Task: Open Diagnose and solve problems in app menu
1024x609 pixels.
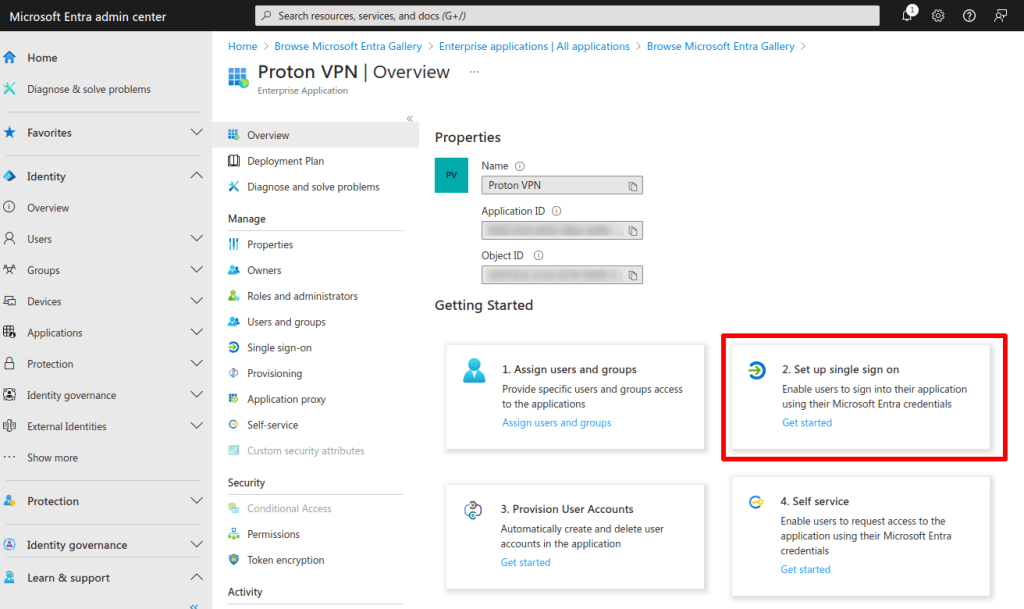Action: 315,187
